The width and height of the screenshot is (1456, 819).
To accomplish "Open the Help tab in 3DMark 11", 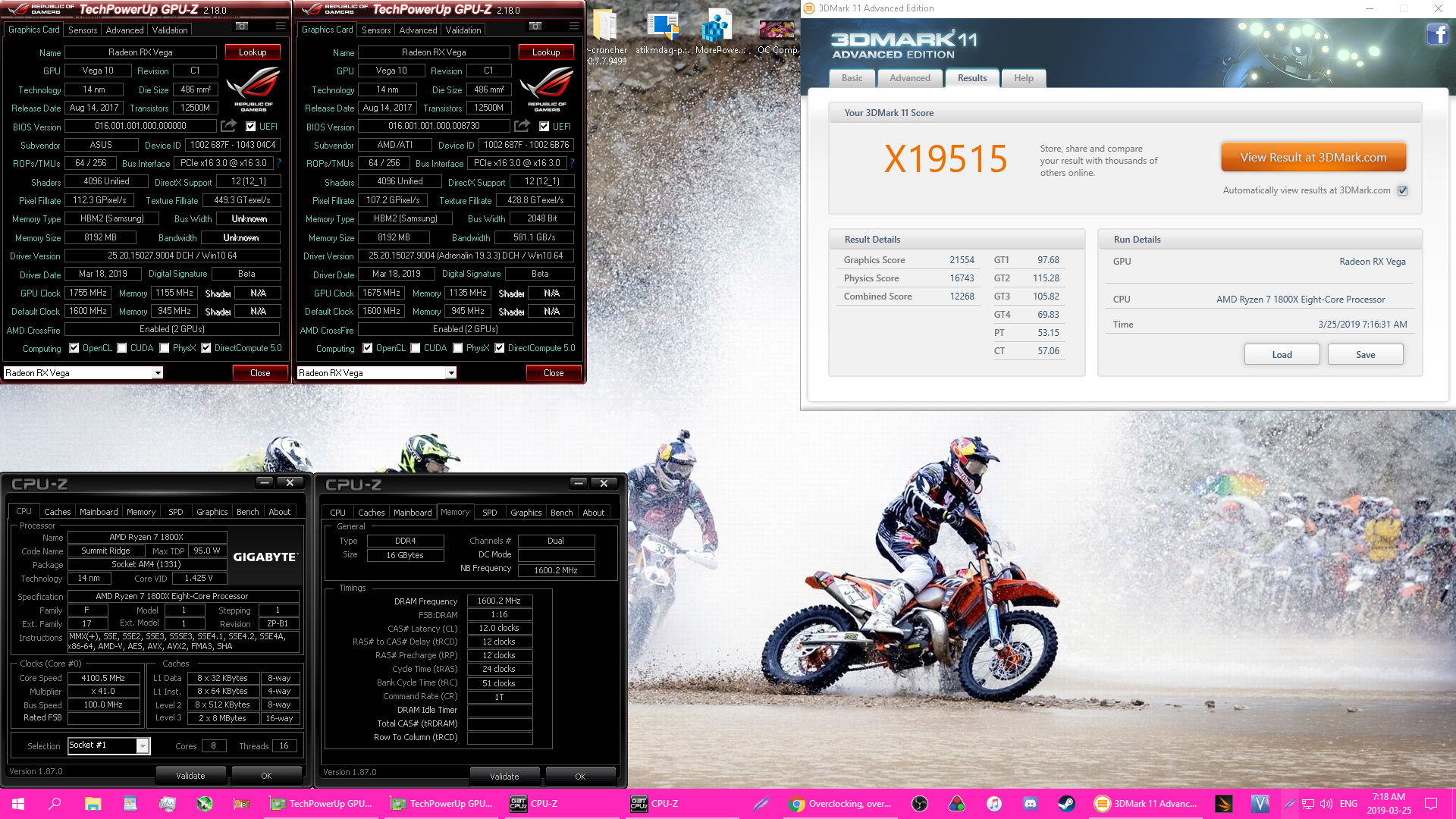I will click(x=1024, y=78).
